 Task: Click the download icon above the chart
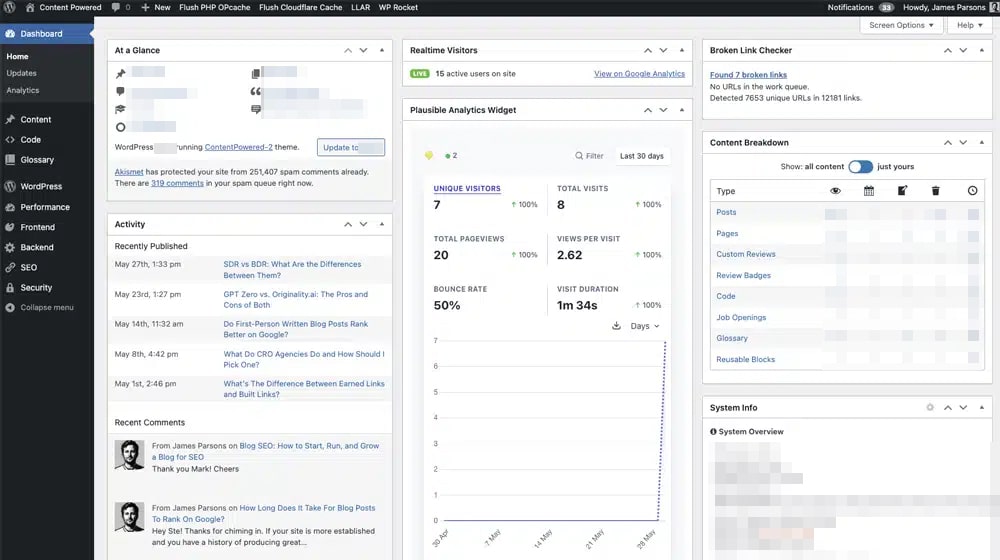click(616, 326)
